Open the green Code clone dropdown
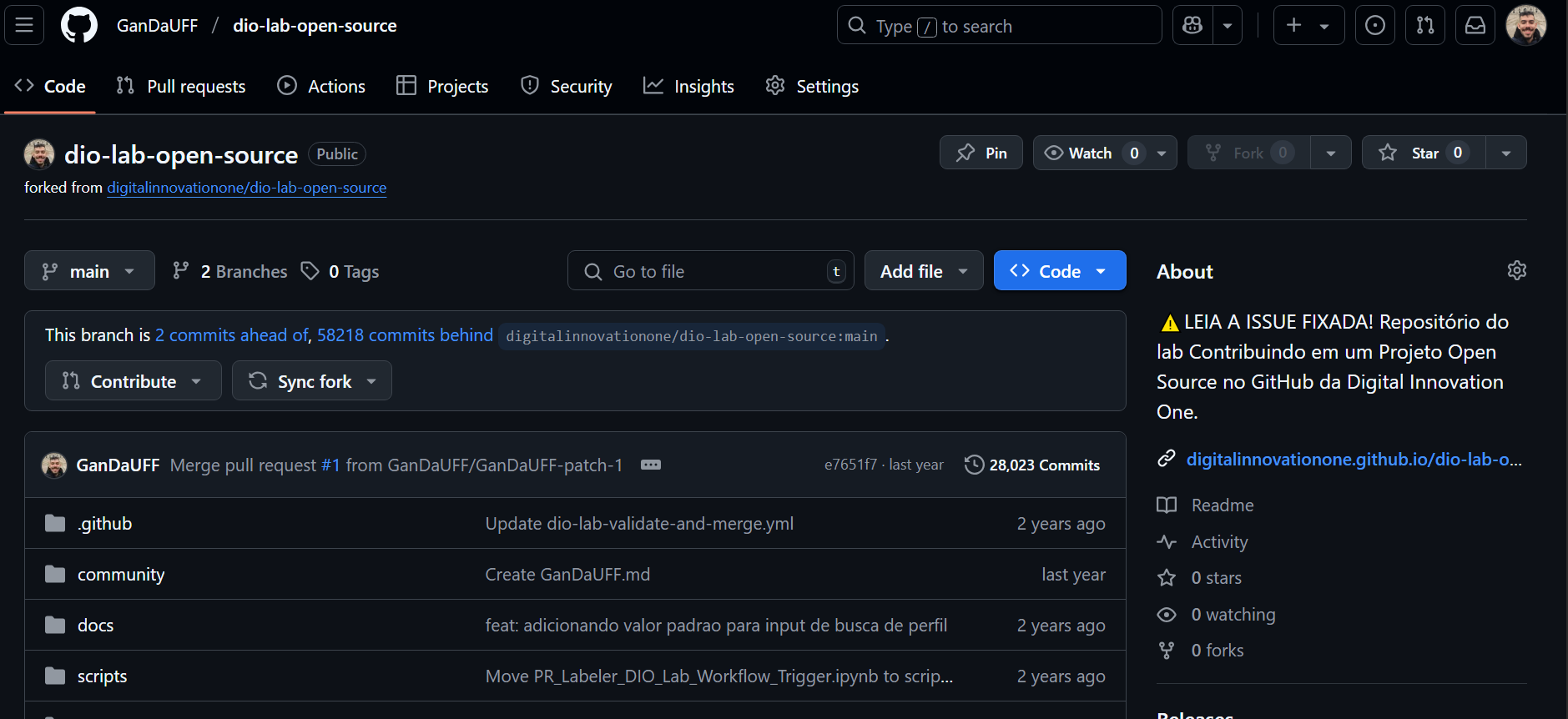Image resolution: width=1568 pixels, height=719 pixels. 1060,271
